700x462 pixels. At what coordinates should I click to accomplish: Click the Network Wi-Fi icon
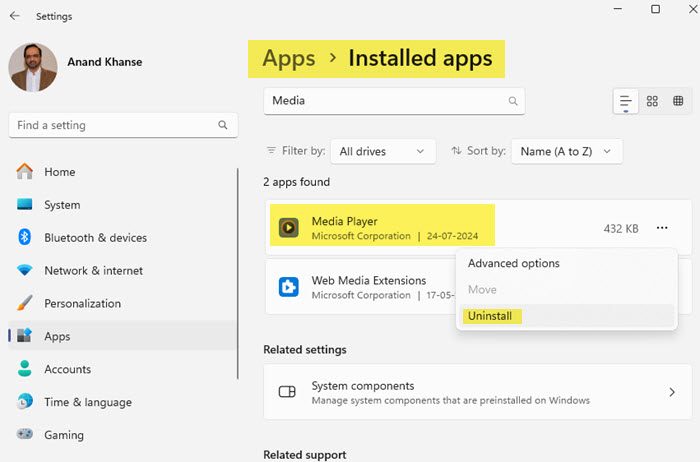tap(25, 270)
